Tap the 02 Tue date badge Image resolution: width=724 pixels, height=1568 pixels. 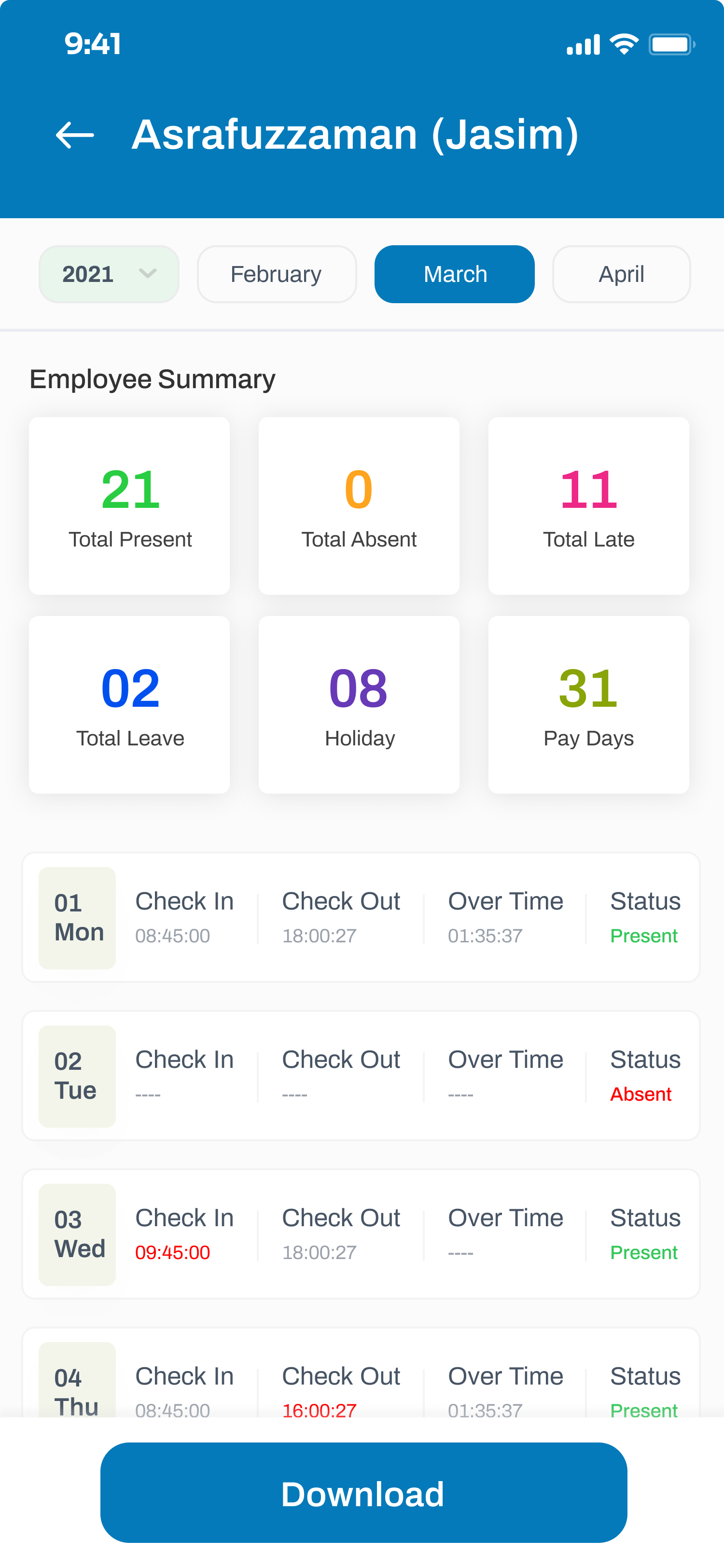point(77,1076)
